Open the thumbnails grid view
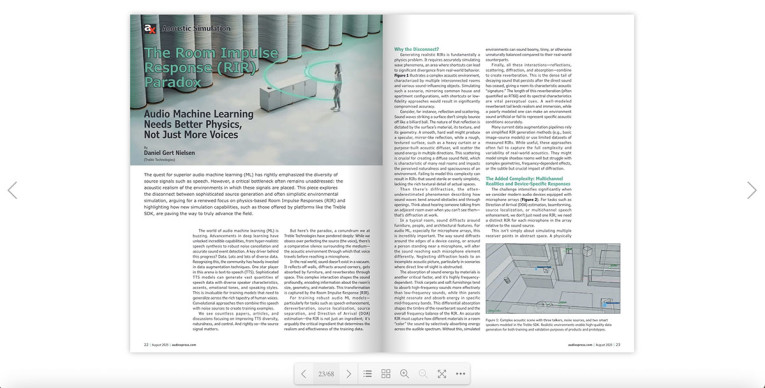 click(386, 374)
